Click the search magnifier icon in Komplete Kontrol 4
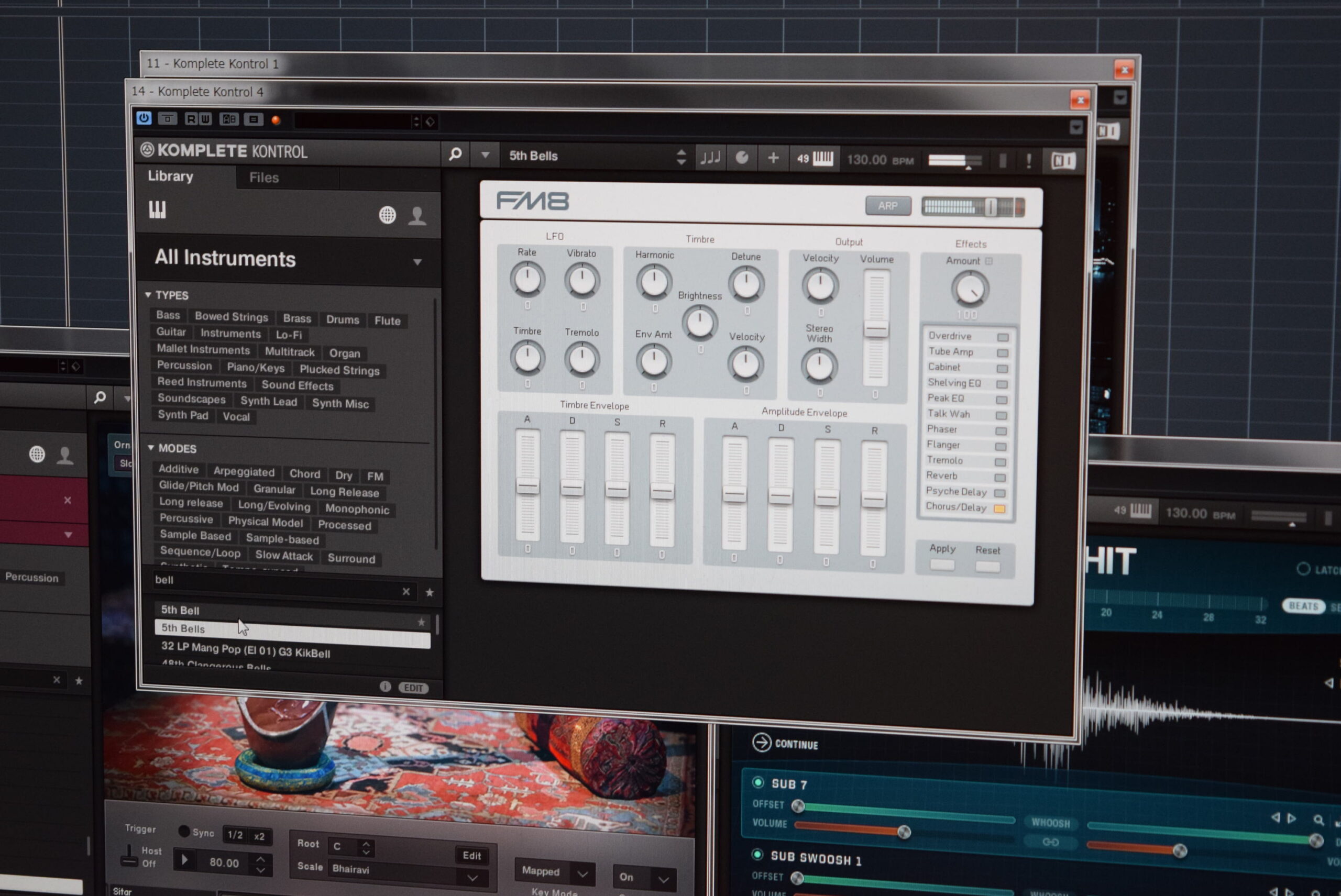 [x=455, y=154]
